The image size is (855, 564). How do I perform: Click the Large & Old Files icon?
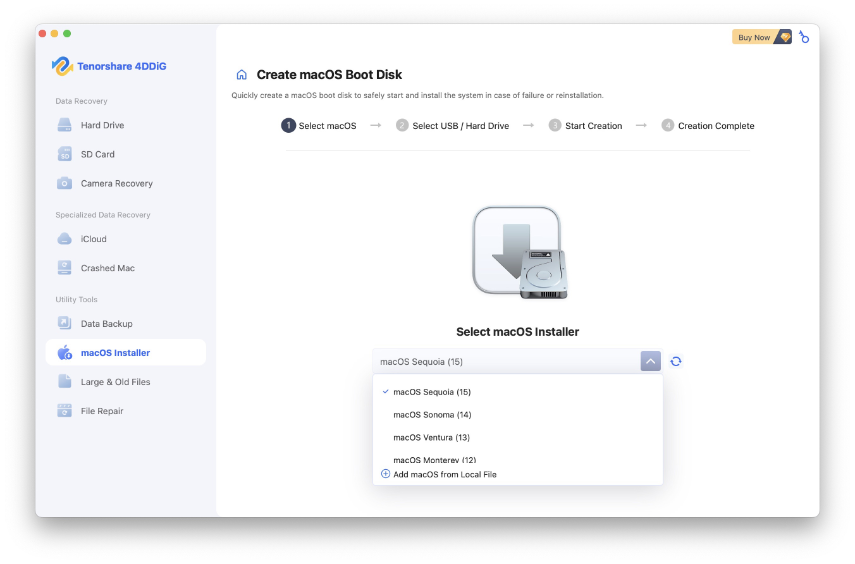coord(64,381)
